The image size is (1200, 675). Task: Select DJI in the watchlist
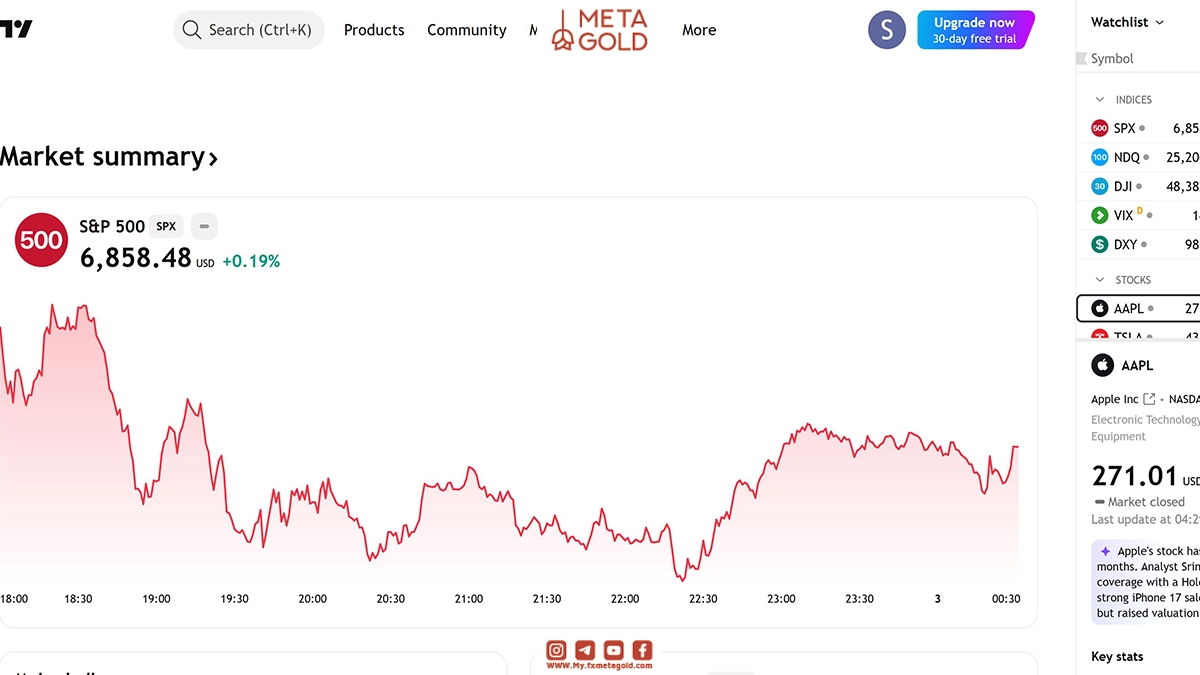point(1139,186)
